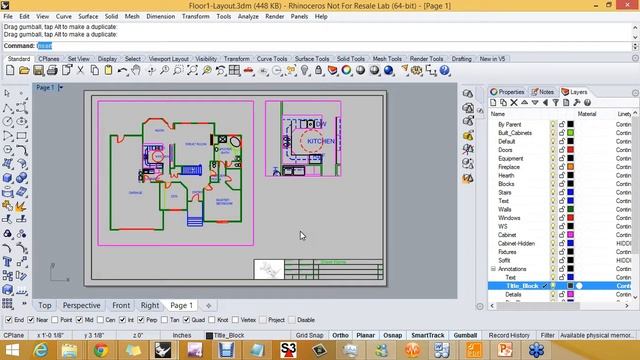
Task: Select the Rectangle tool in left sidebar
Action: (22, 136)
